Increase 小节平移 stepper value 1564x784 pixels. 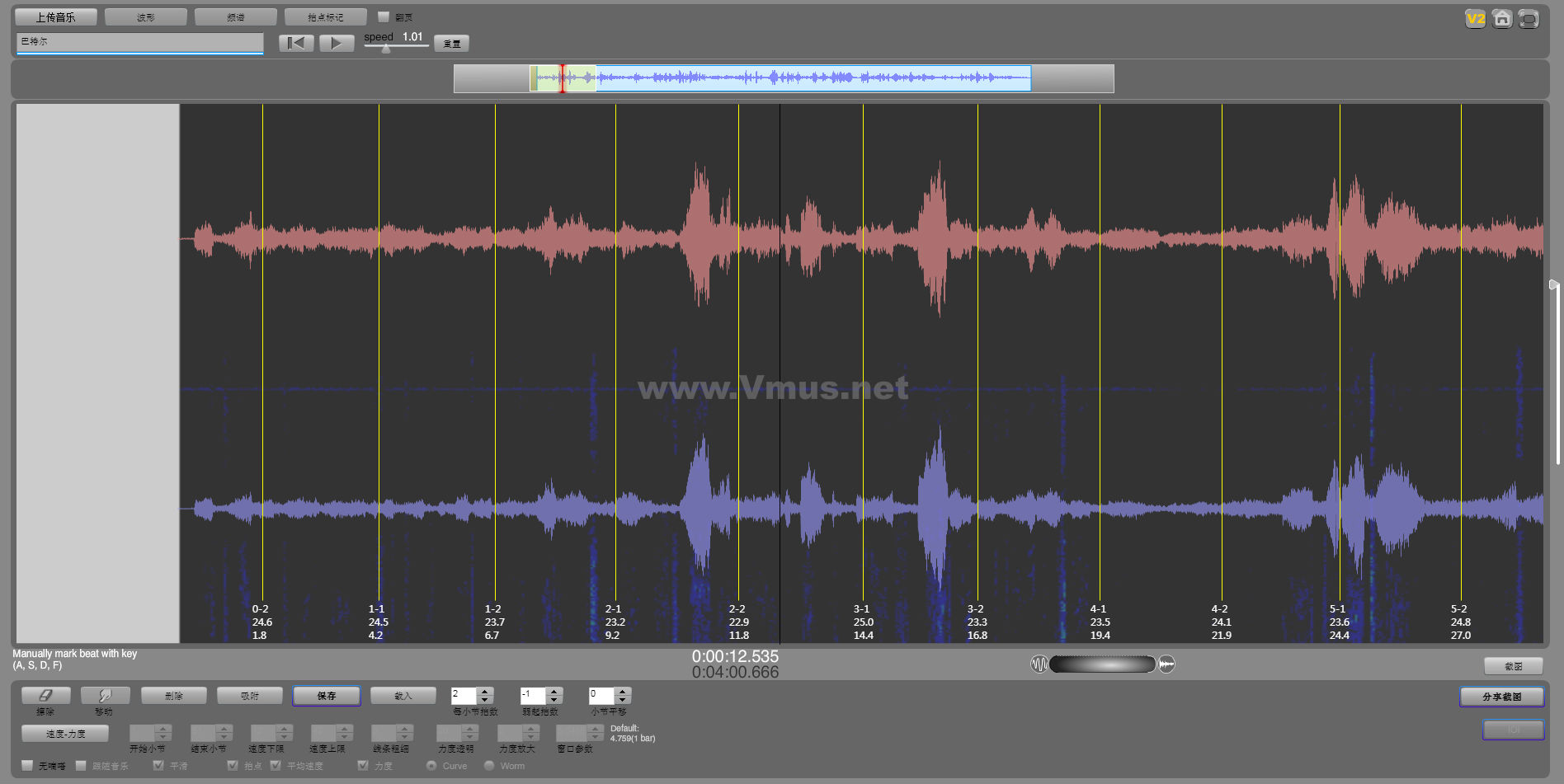point(623,692)
